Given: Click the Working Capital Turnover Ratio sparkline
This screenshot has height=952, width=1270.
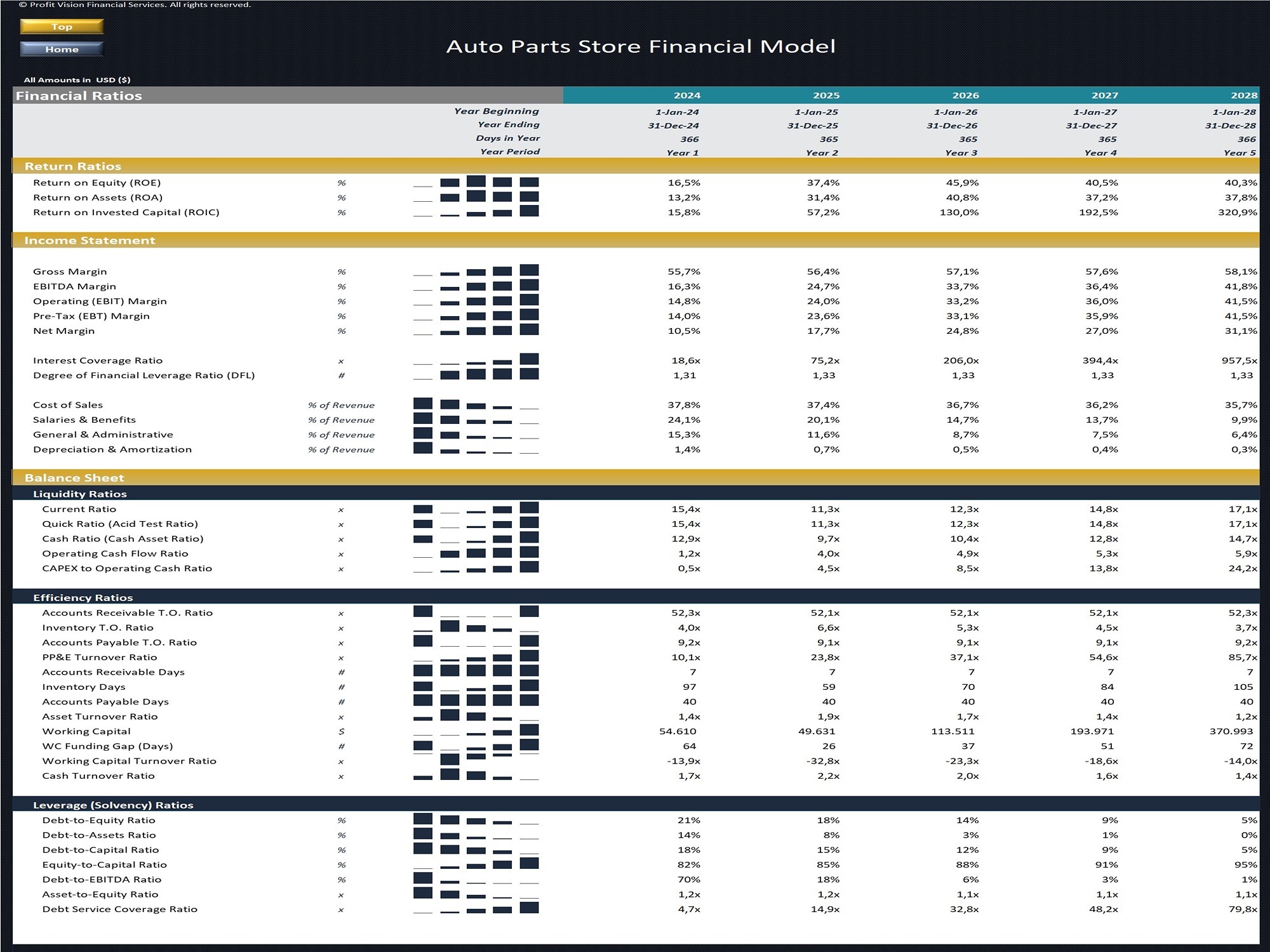Looking at the screenshot, I should 476,760.
